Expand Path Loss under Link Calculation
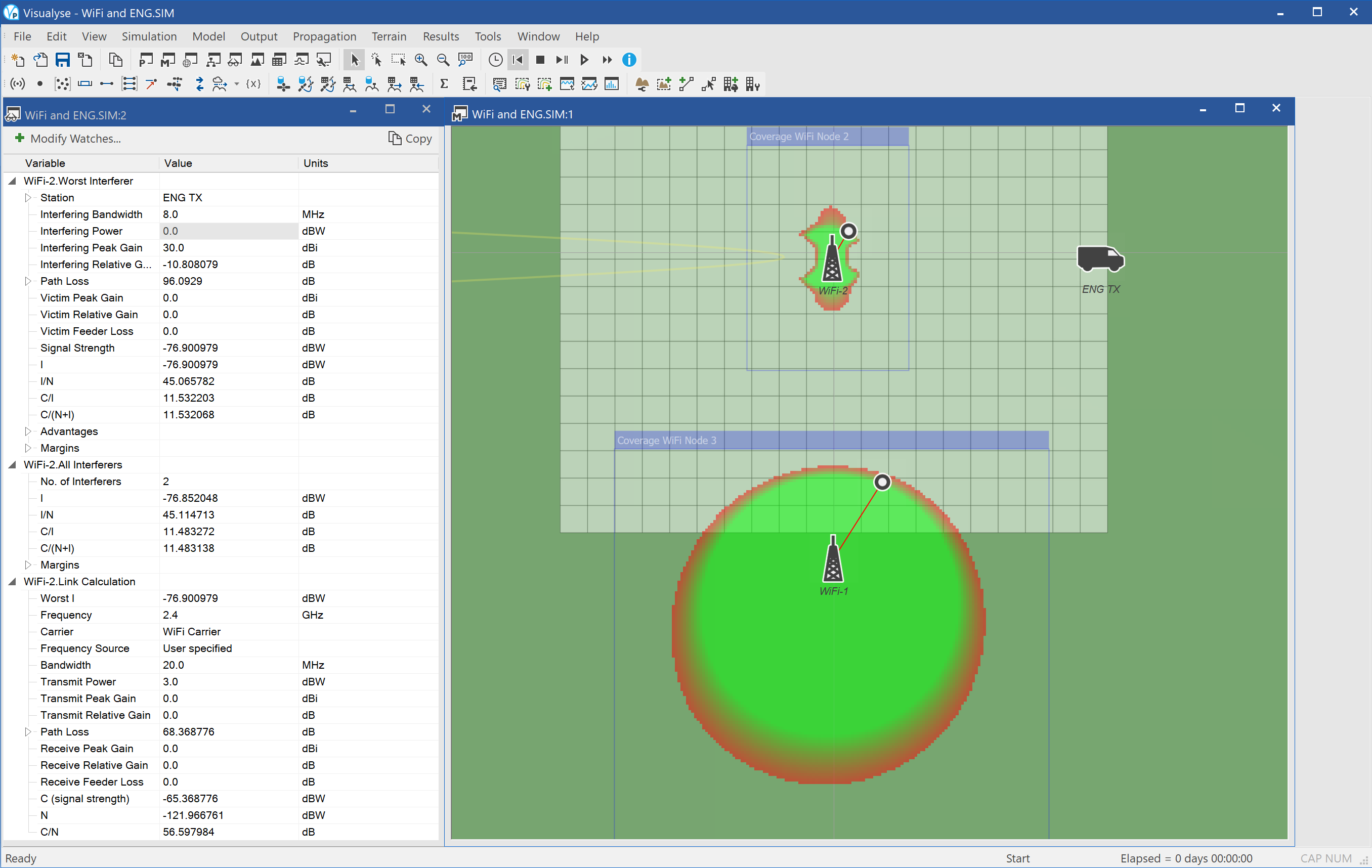The height and width of the screenshot is (868, 1372). pyautogui.click(x=27, y=732)
